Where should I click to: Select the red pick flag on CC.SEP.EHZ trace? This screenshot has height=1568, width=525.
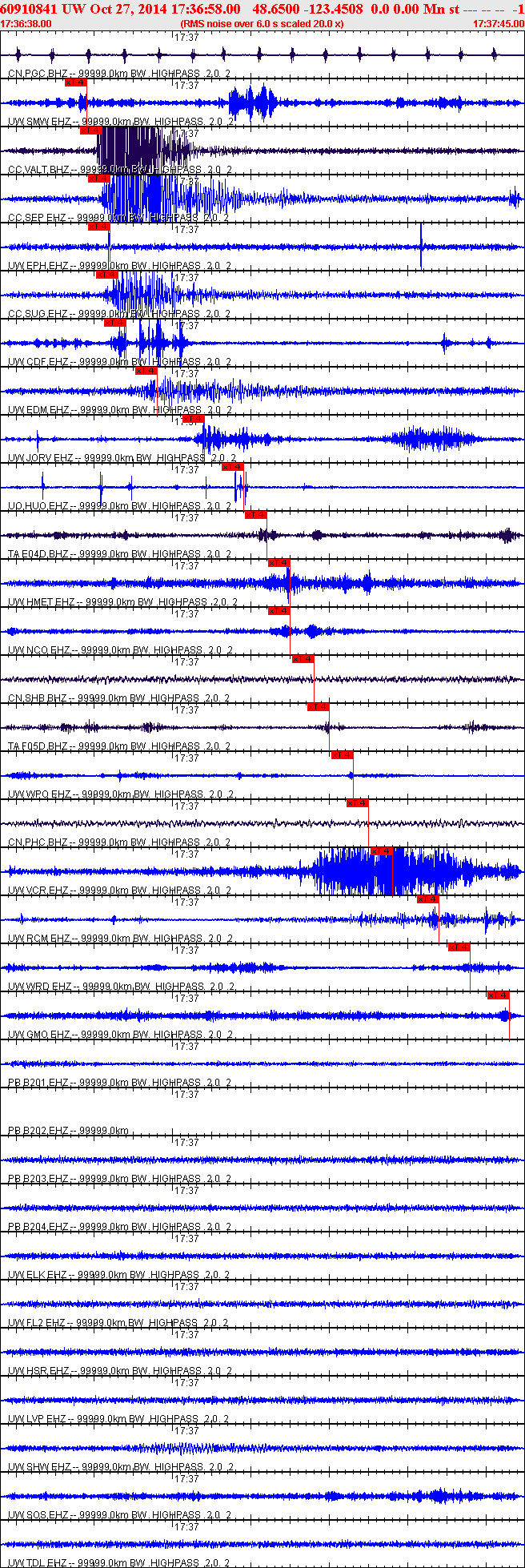[98, 178]
